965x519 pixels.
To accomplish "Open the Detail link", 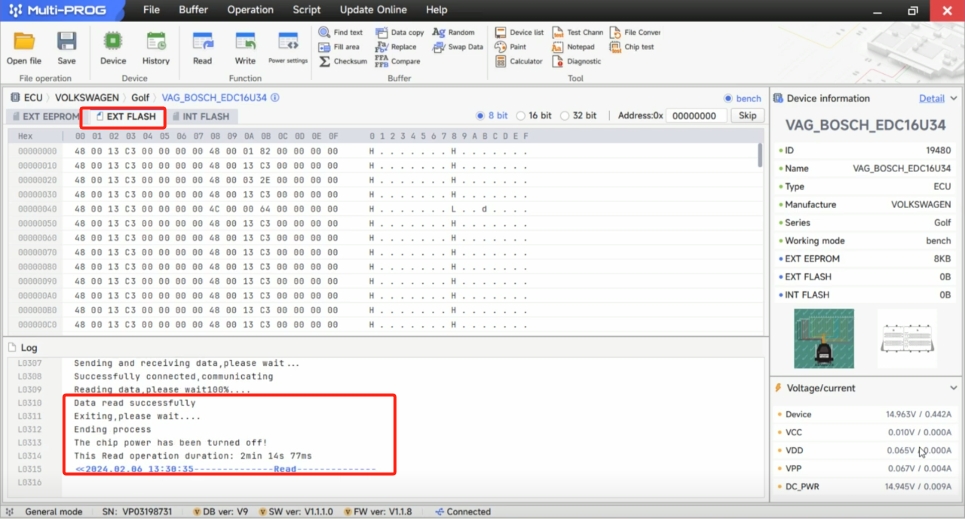I will pyautogui.click(x=931, y=99).
